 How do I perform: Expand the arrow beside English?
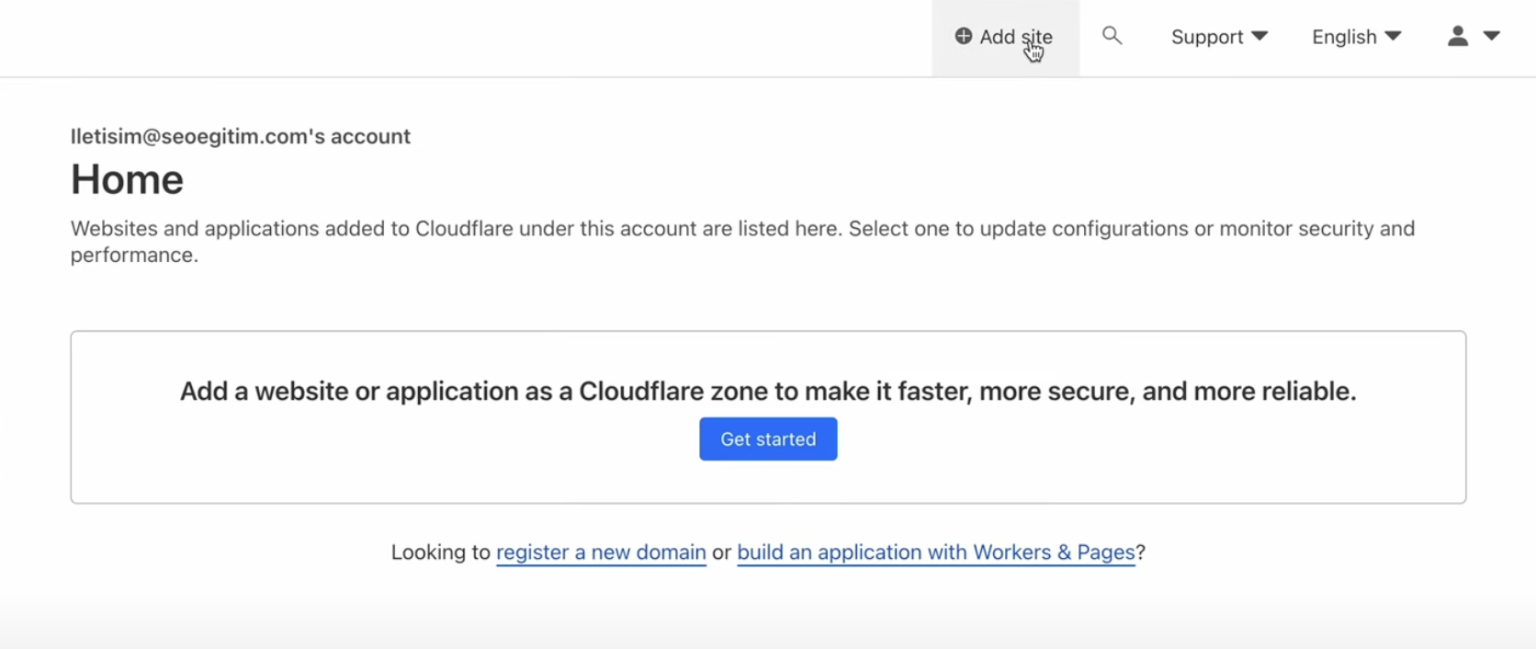point(1392,37)
